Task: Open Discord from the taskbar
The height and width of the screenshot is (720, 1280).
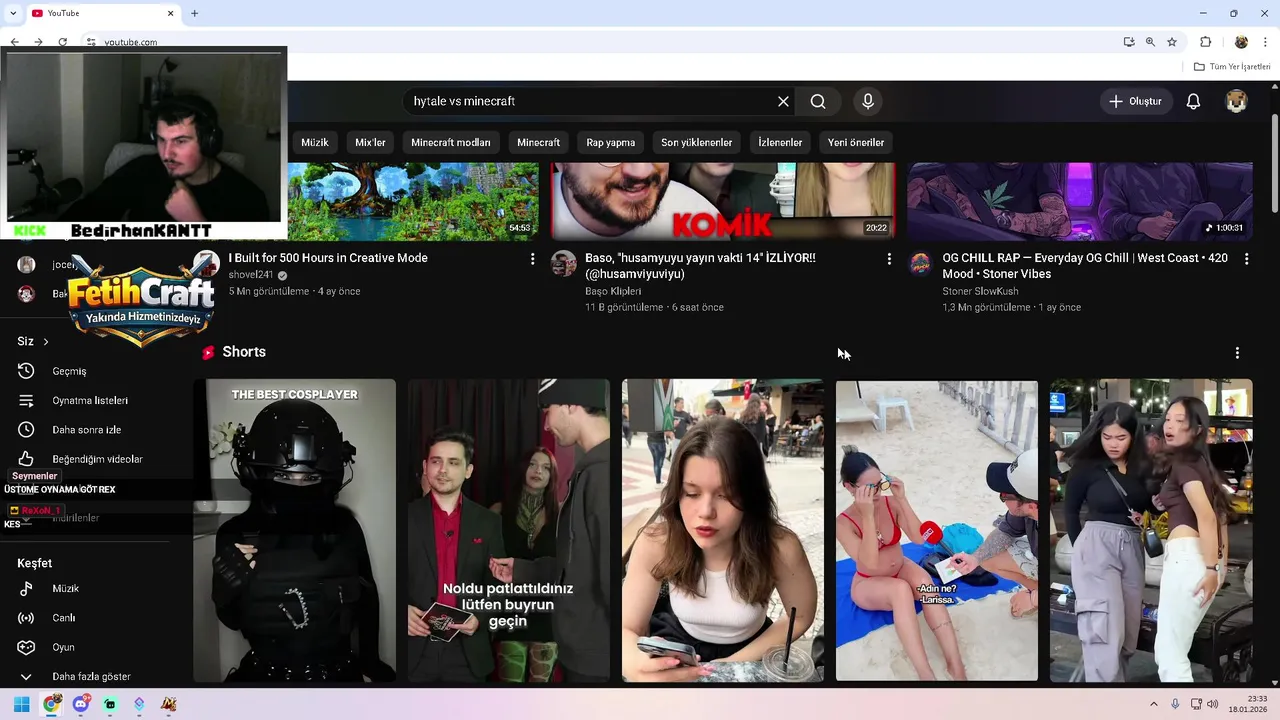Action: coord(81,704)
